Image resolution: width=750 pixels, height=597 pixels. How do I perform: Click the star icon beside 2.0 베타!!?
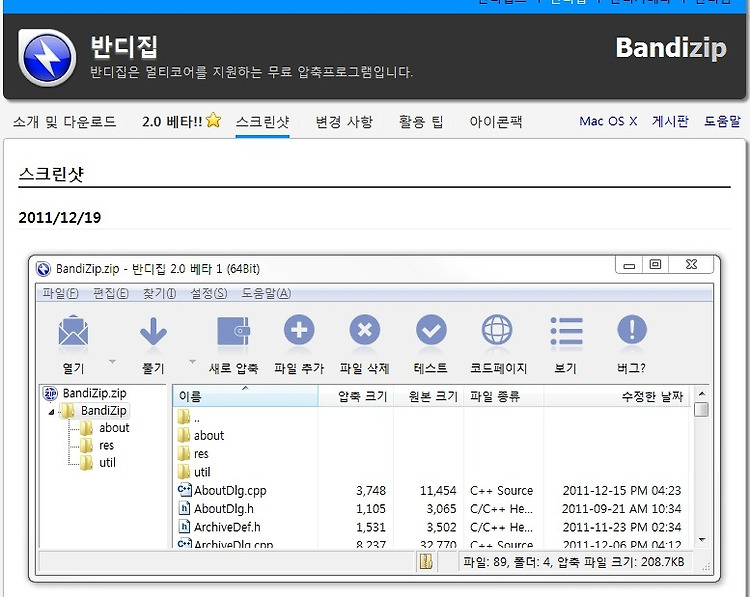coord(213,120)
